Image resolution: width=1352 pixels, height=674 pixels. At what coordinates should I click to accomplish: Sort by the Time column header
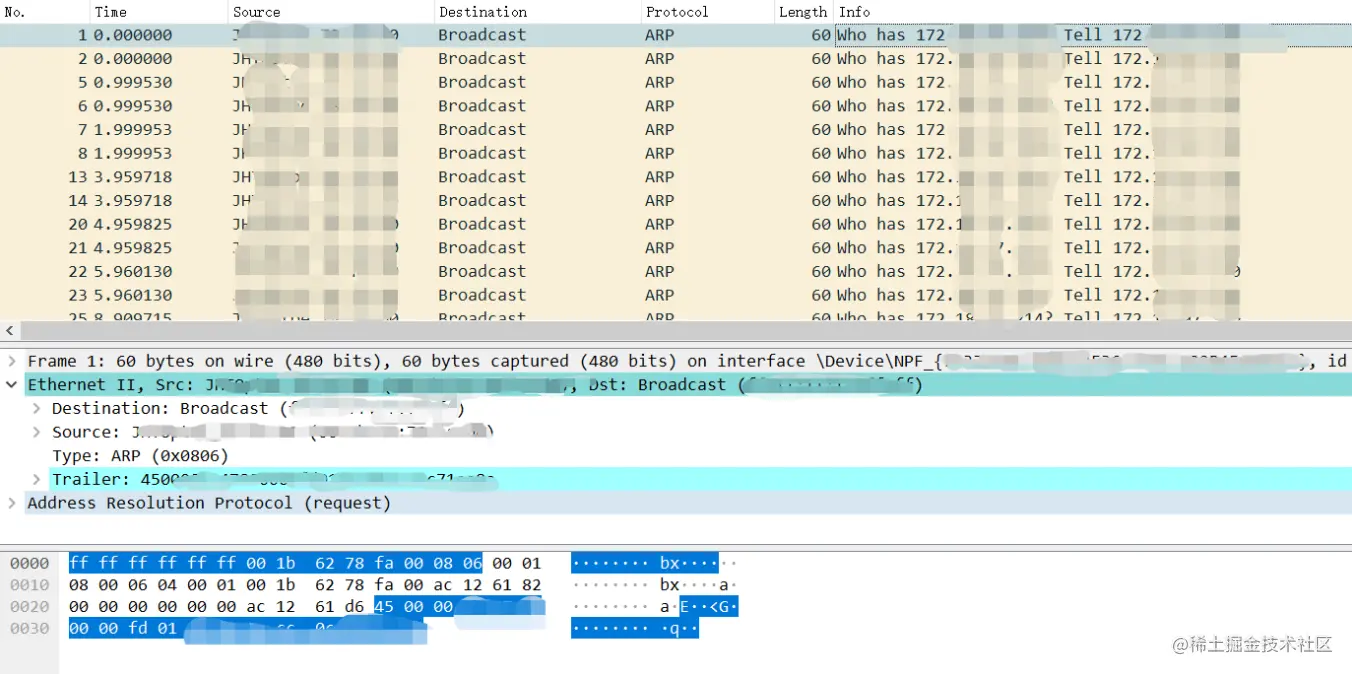pos(159,12)
